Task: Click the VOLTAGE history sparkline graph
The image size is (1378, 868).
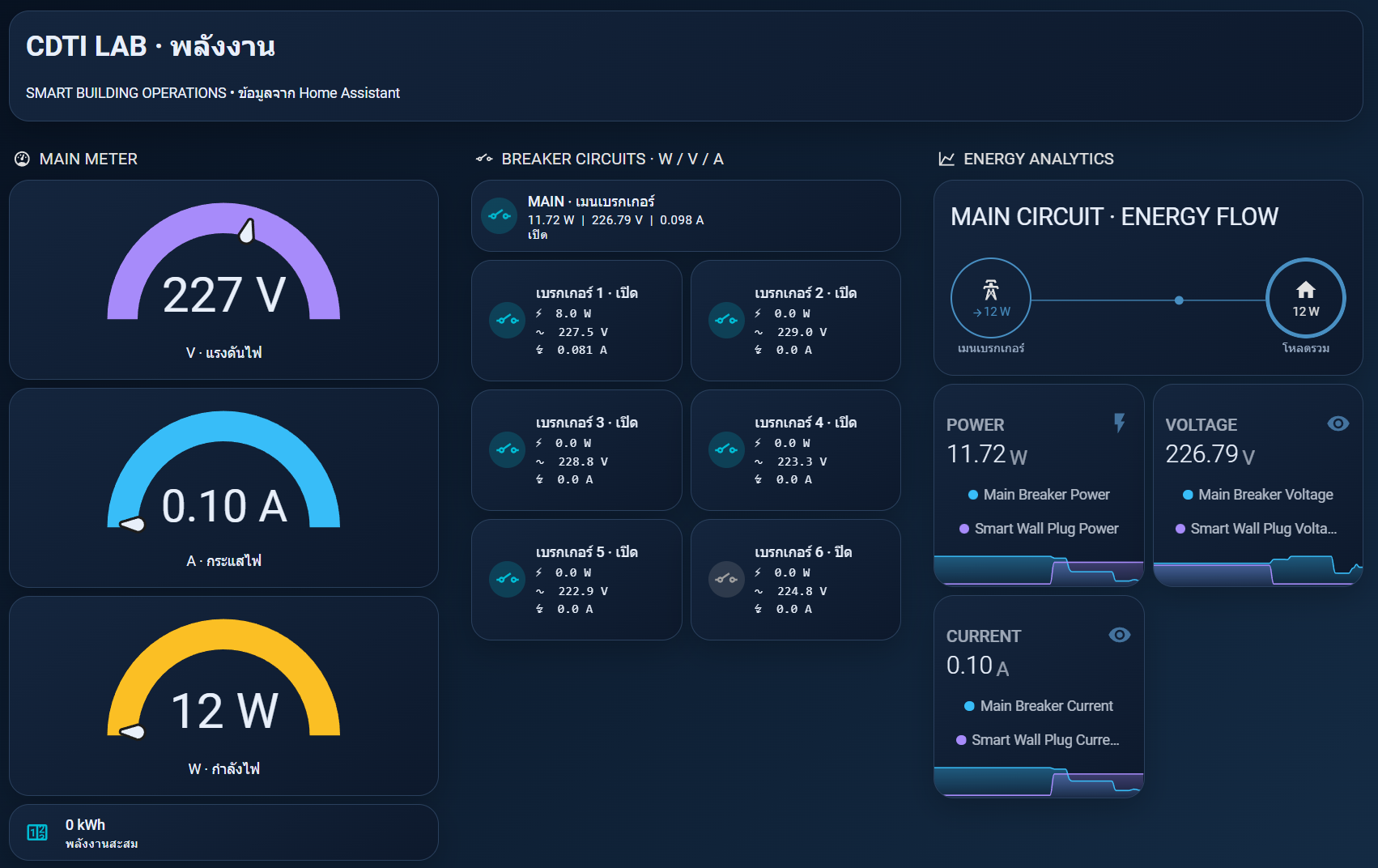Action: pos(1258,570)
